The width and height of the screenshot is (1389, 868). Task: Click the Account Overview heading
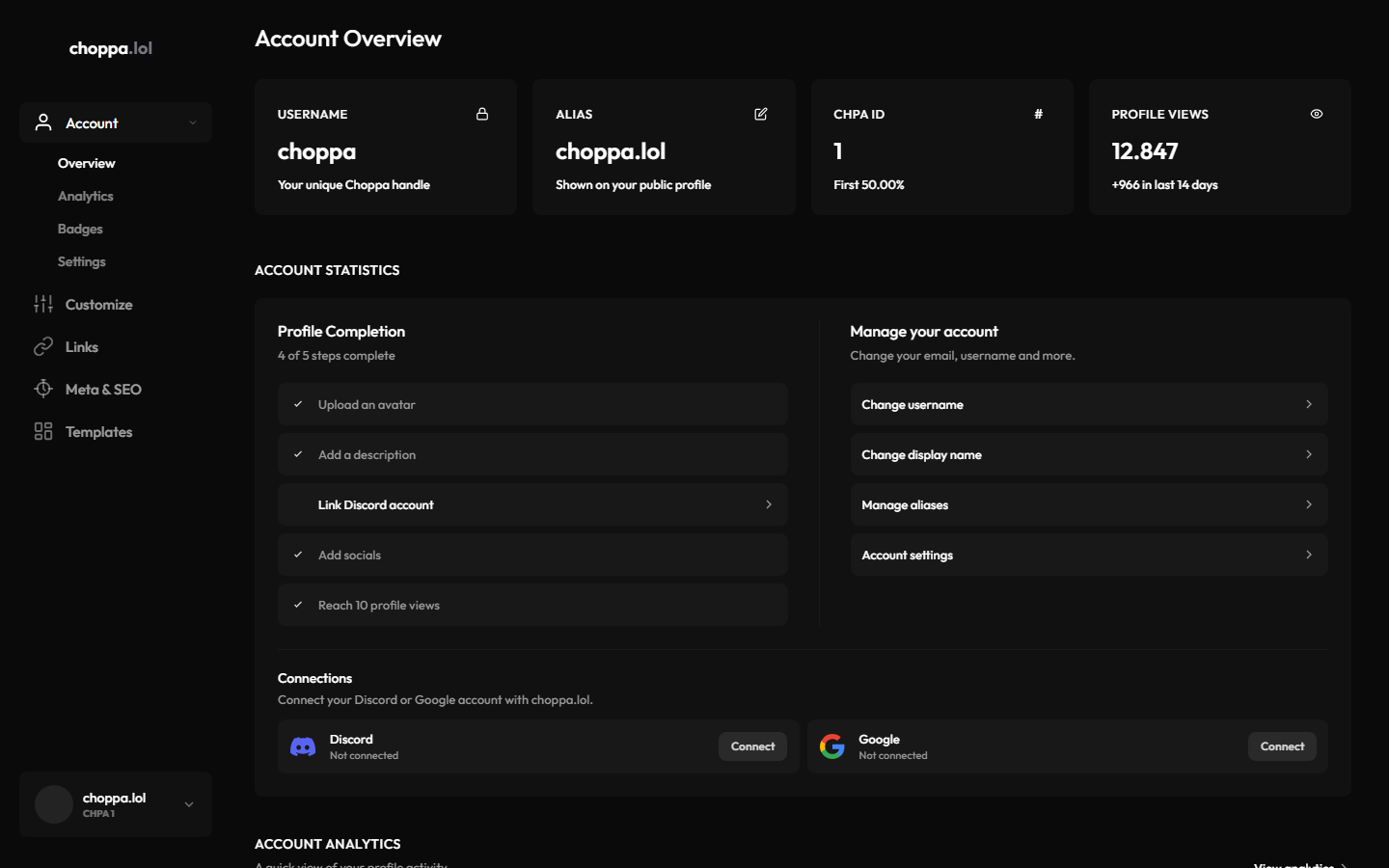pos(348,39)
